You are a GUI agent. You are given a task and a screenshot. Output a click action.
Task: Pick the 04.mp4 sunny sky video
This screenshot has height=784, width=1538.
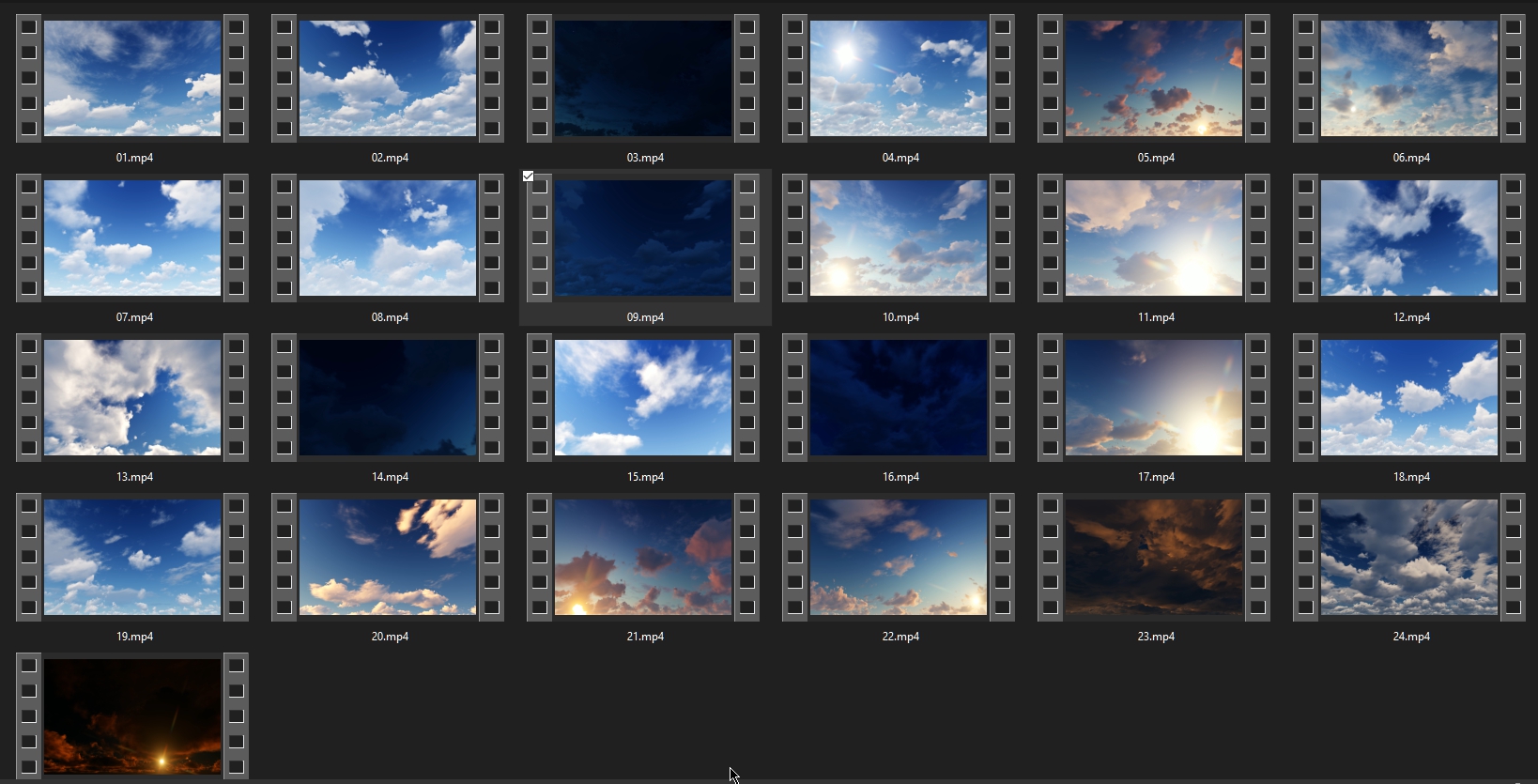pyautogui.click(x=899, y=79)
